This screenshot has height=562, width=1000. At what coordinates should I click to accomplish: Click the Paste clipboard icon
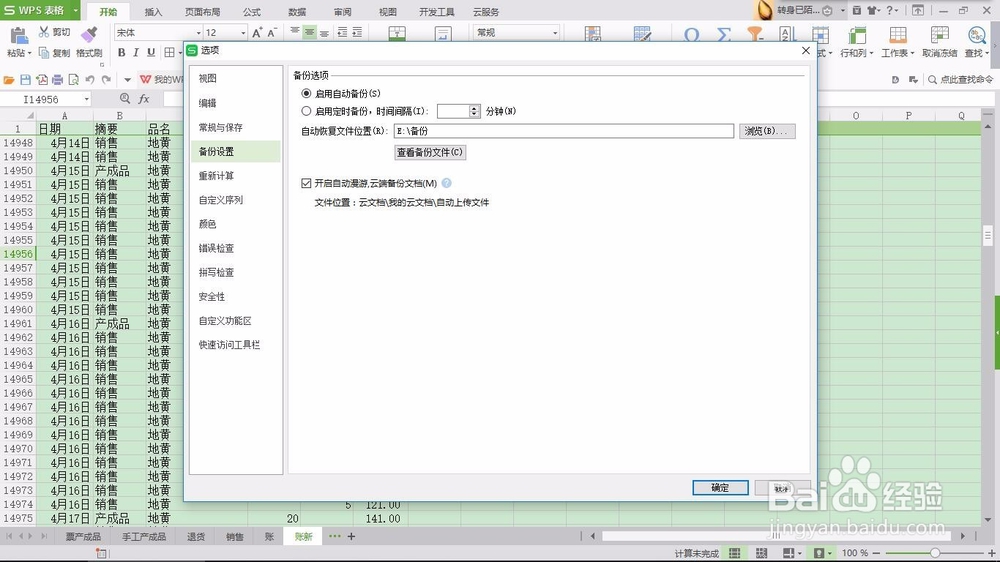pos(19,36)
